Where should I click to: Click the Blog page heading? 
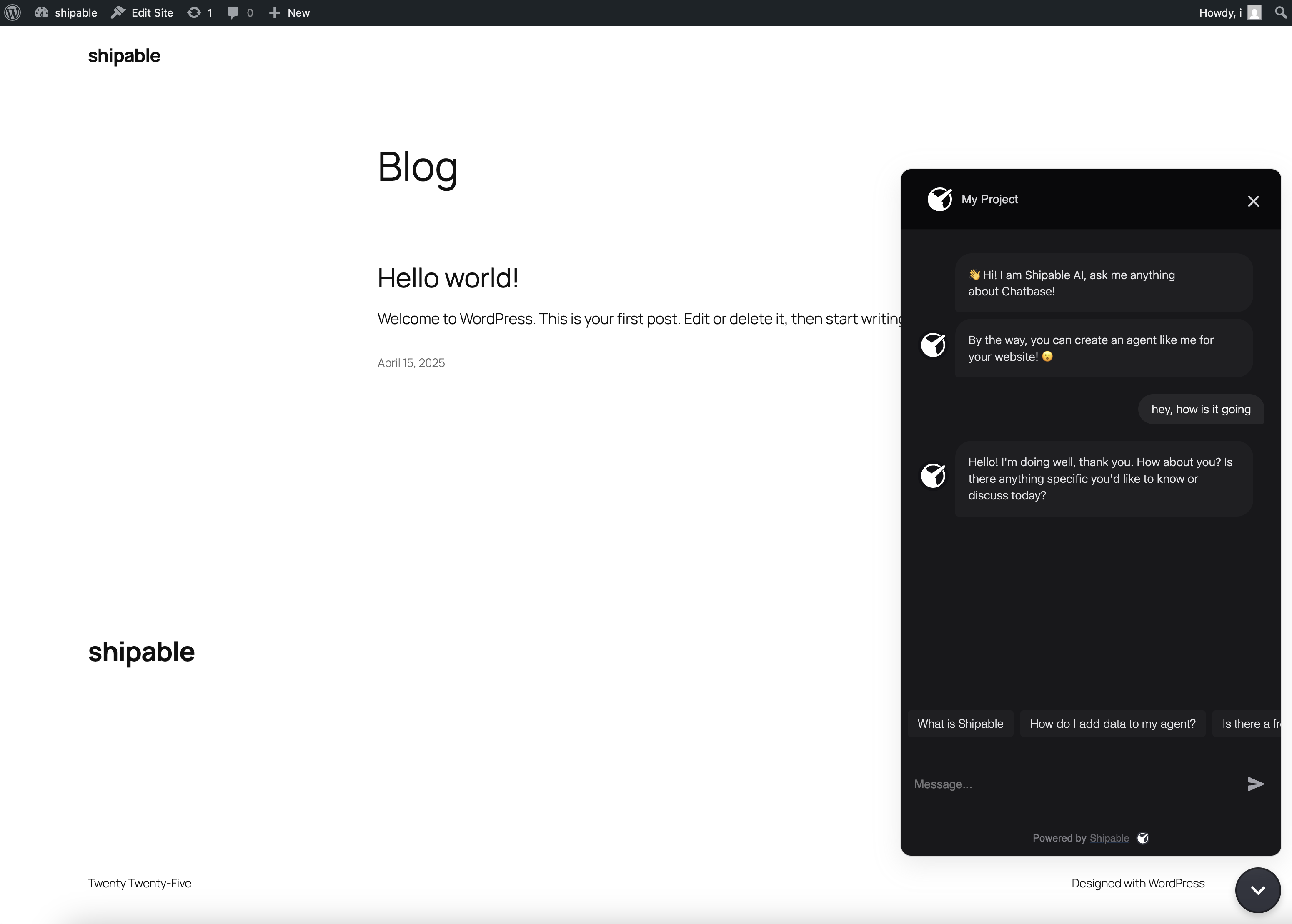tap(418, 167)
